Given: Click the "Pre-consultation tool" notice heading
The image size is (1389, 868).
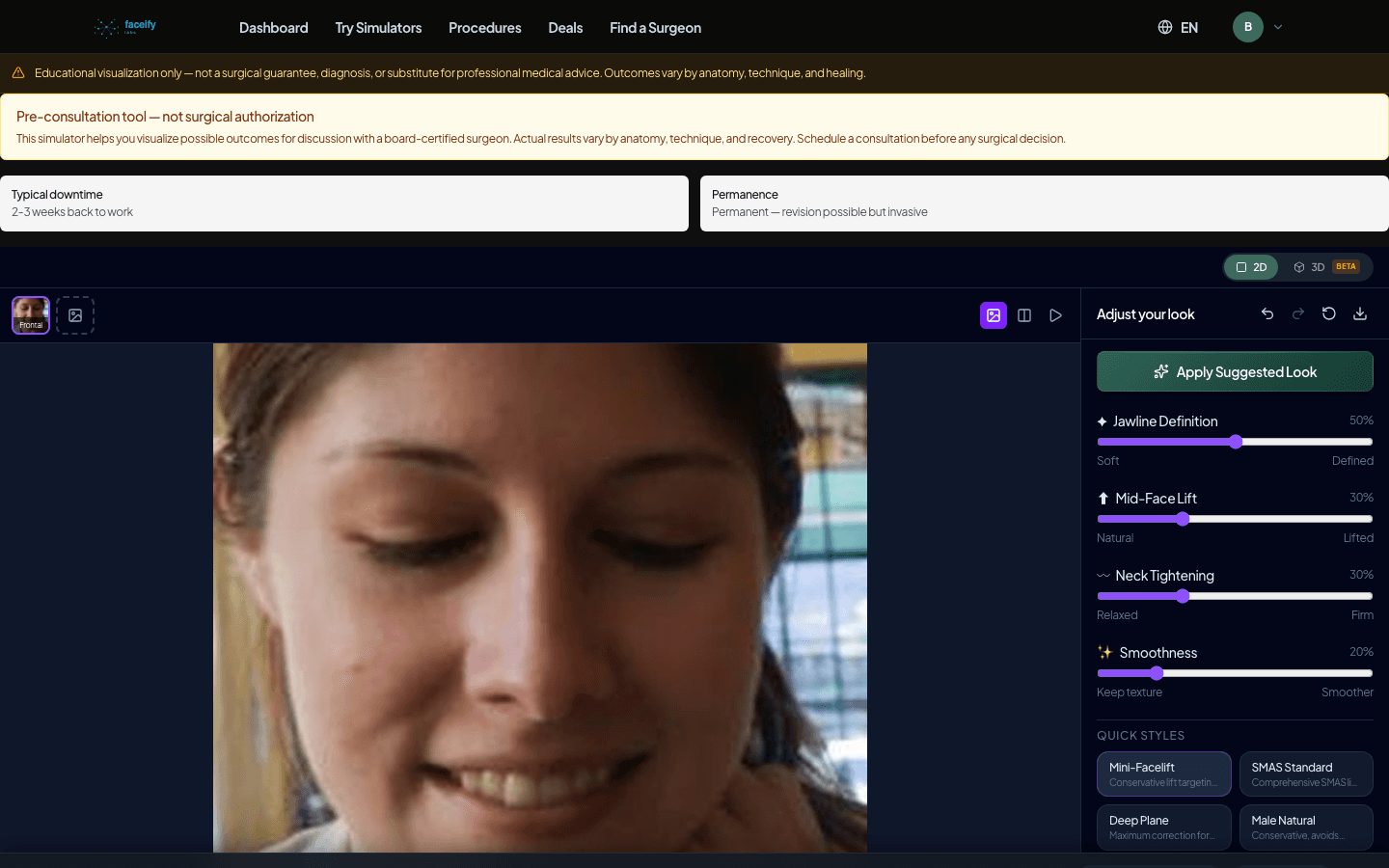Looking at the screenshot, I should [x=165, y=117].
